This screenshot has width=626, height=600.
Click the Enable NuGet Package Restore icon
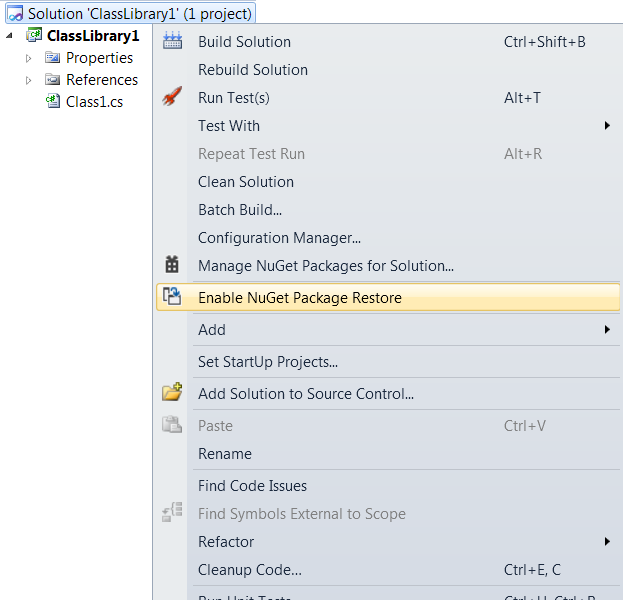(x=172, y=297)
